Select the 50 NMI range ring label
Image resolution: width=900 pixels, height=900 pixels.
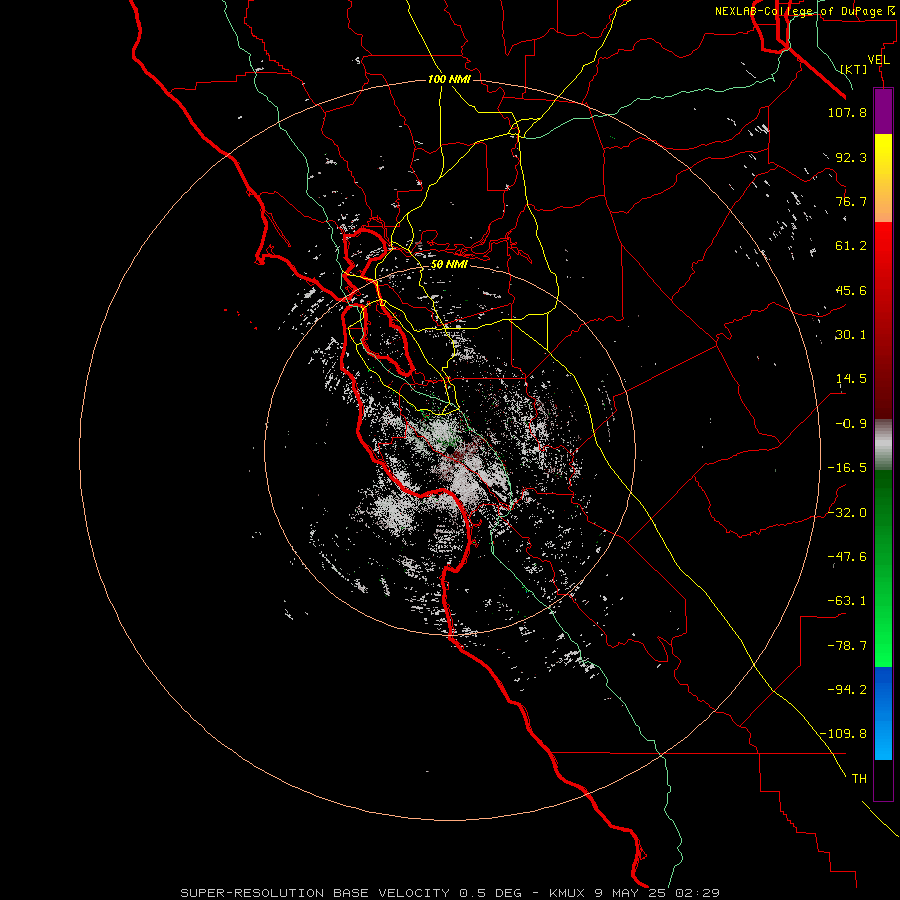(x=449, y=265)
